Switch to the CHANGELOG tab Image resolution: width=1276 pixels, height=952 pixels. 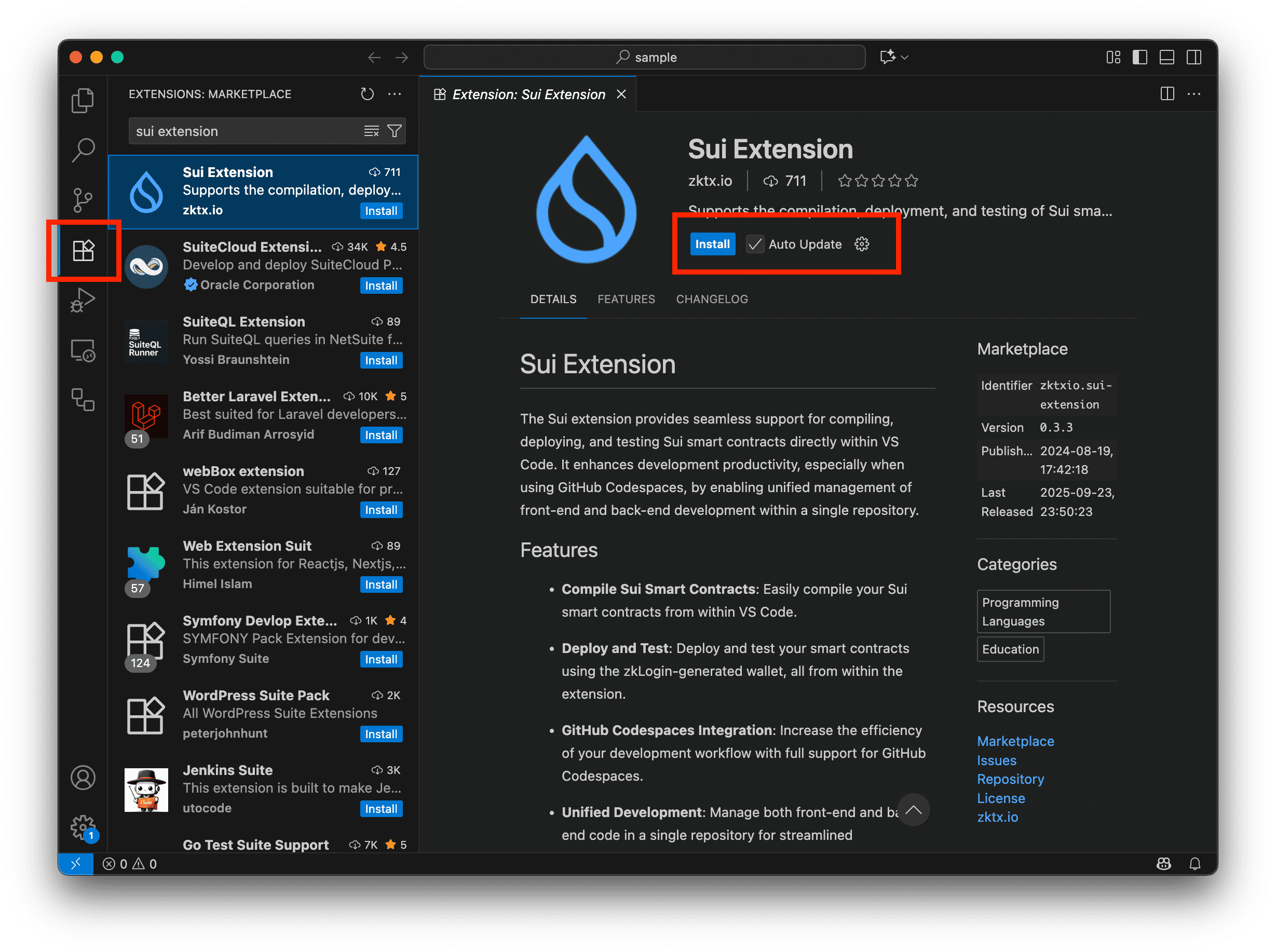[x=712, y=299]
